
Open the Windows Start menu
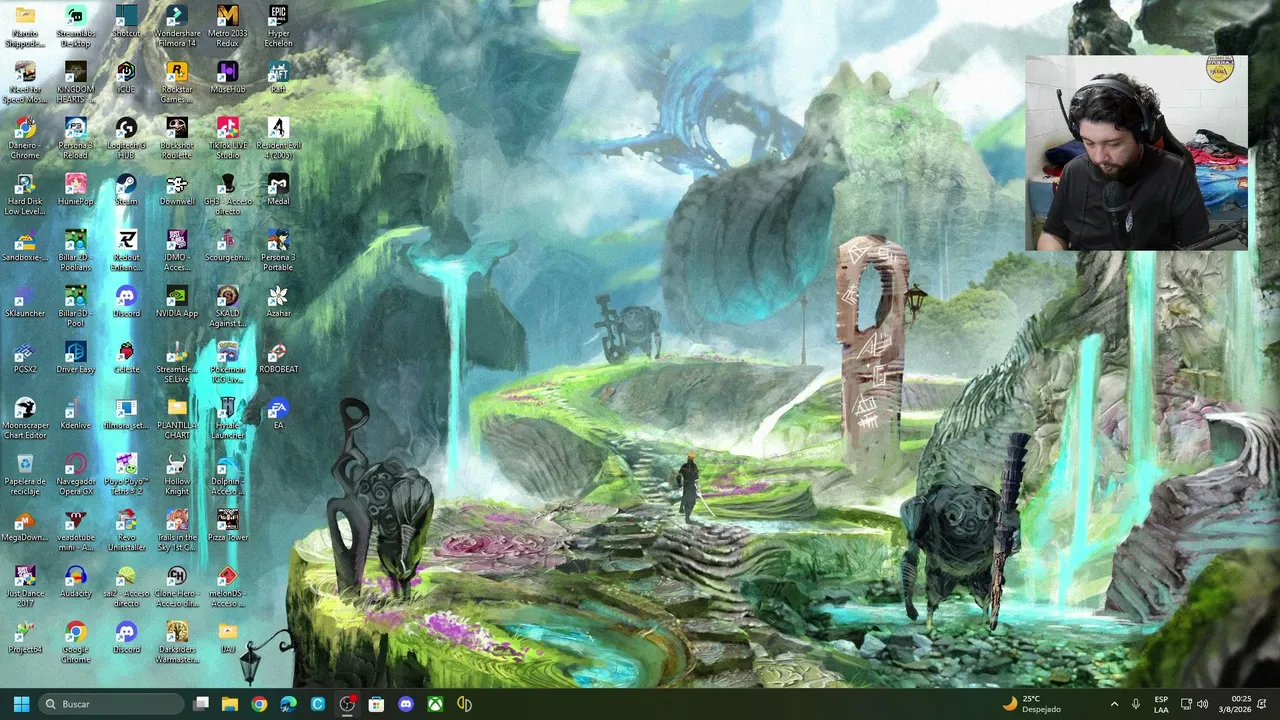[x=21, y=704]
